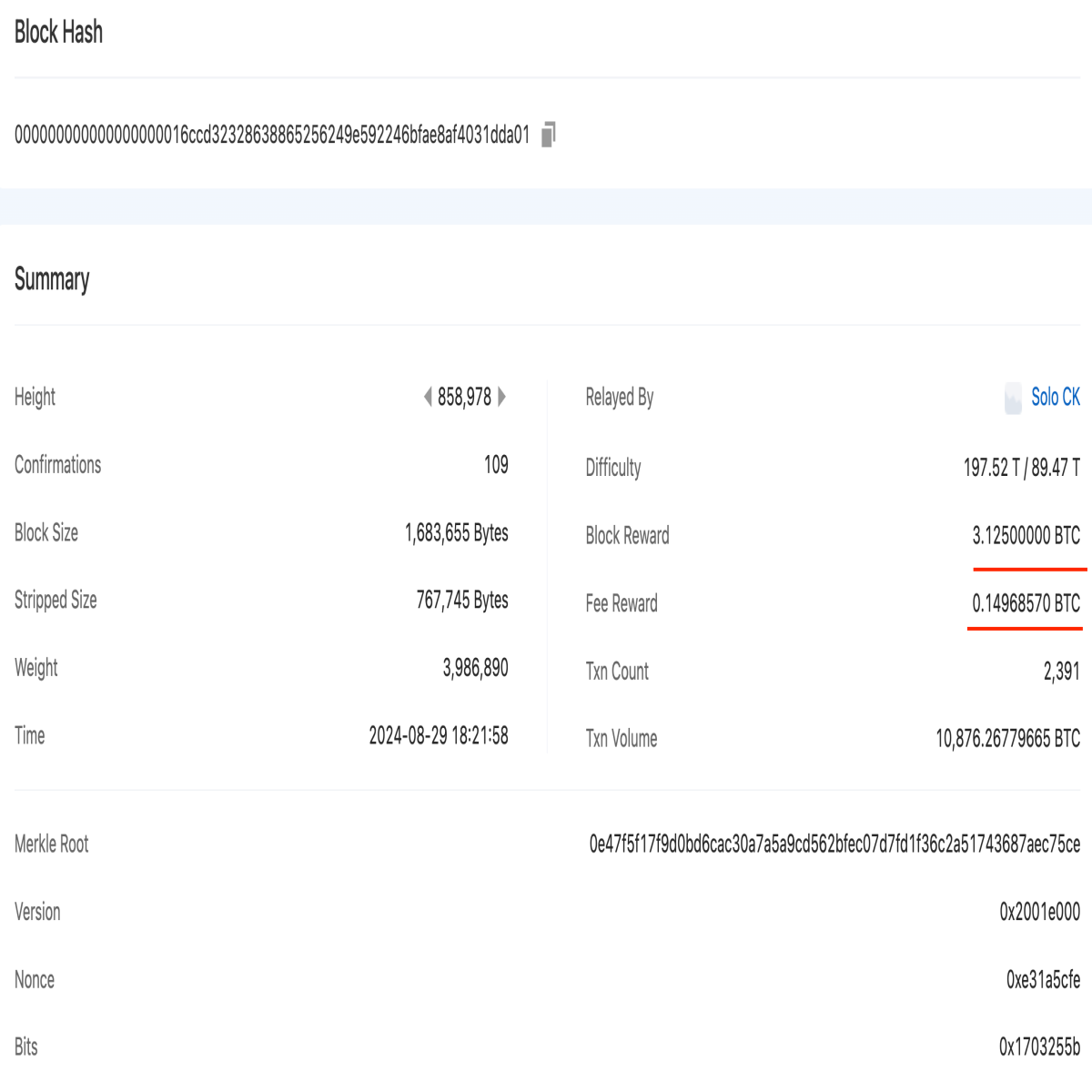Click the Solo CK pool logo icon
1092x1092 pixels.
click(1013, 398)
